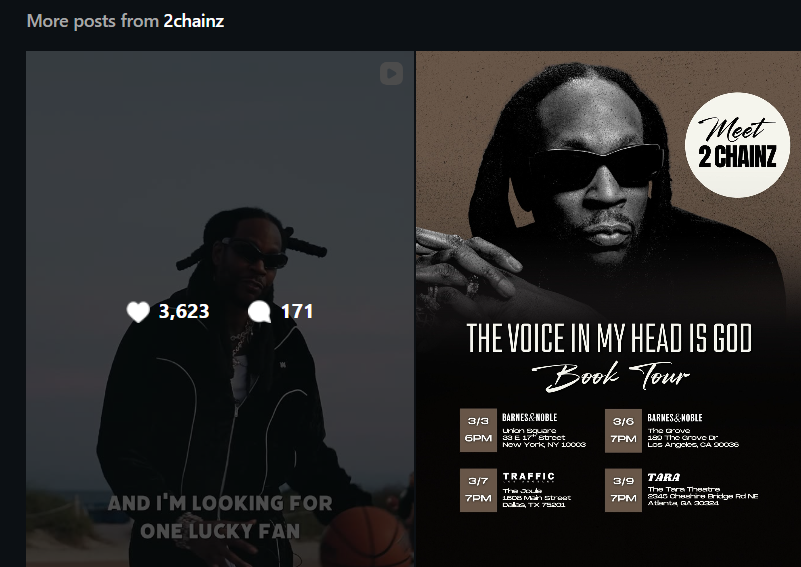Image resolution: width=801 pixels, height=567 pixels.
Task: Click the comment bubble icon
Action: pos(260,312)
